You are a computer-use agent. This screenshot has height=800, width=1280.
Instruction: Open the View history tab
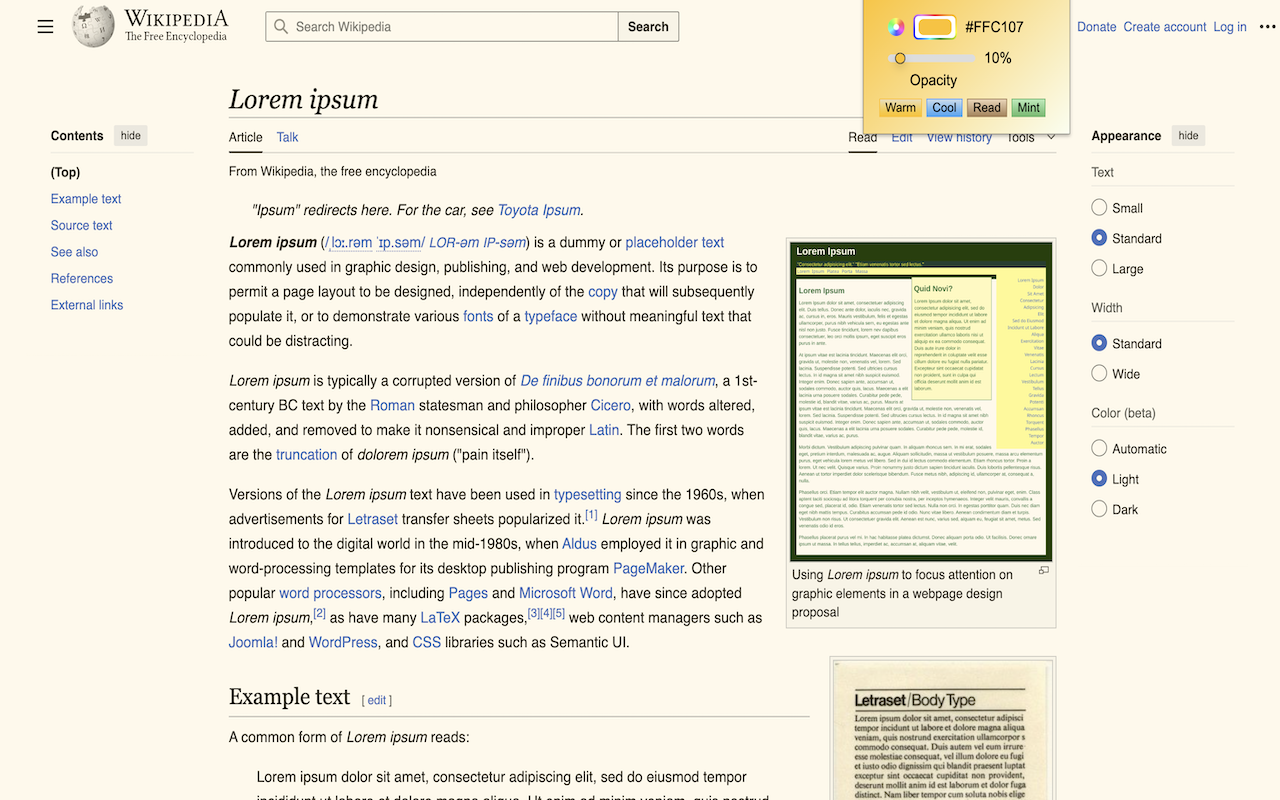959,137
